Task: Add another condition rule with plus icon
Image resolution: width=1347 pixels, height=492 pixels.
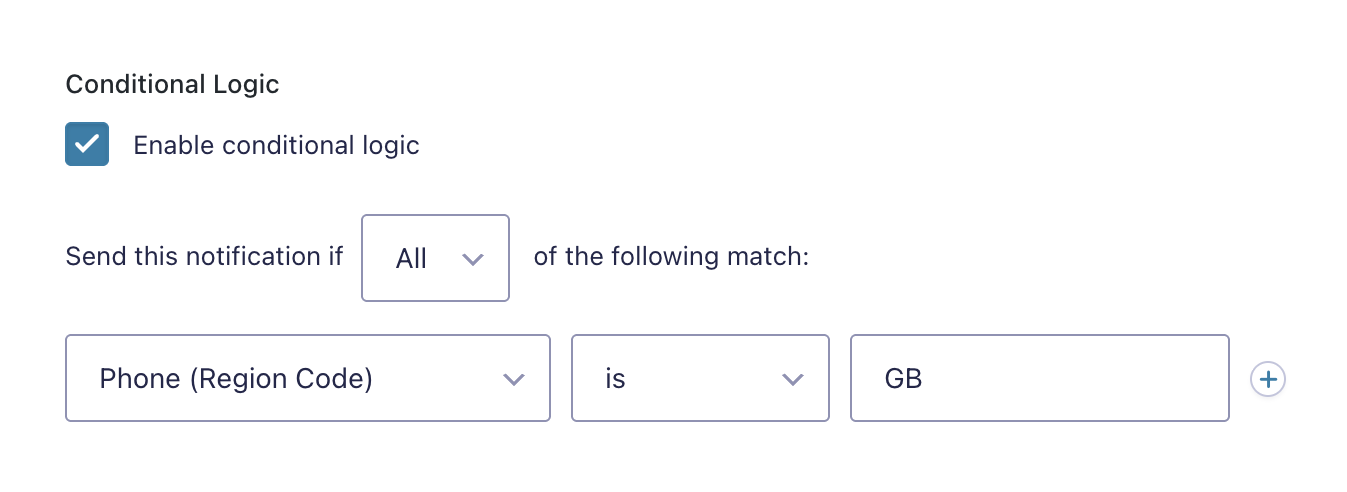Action: [x=1268, y=379]
